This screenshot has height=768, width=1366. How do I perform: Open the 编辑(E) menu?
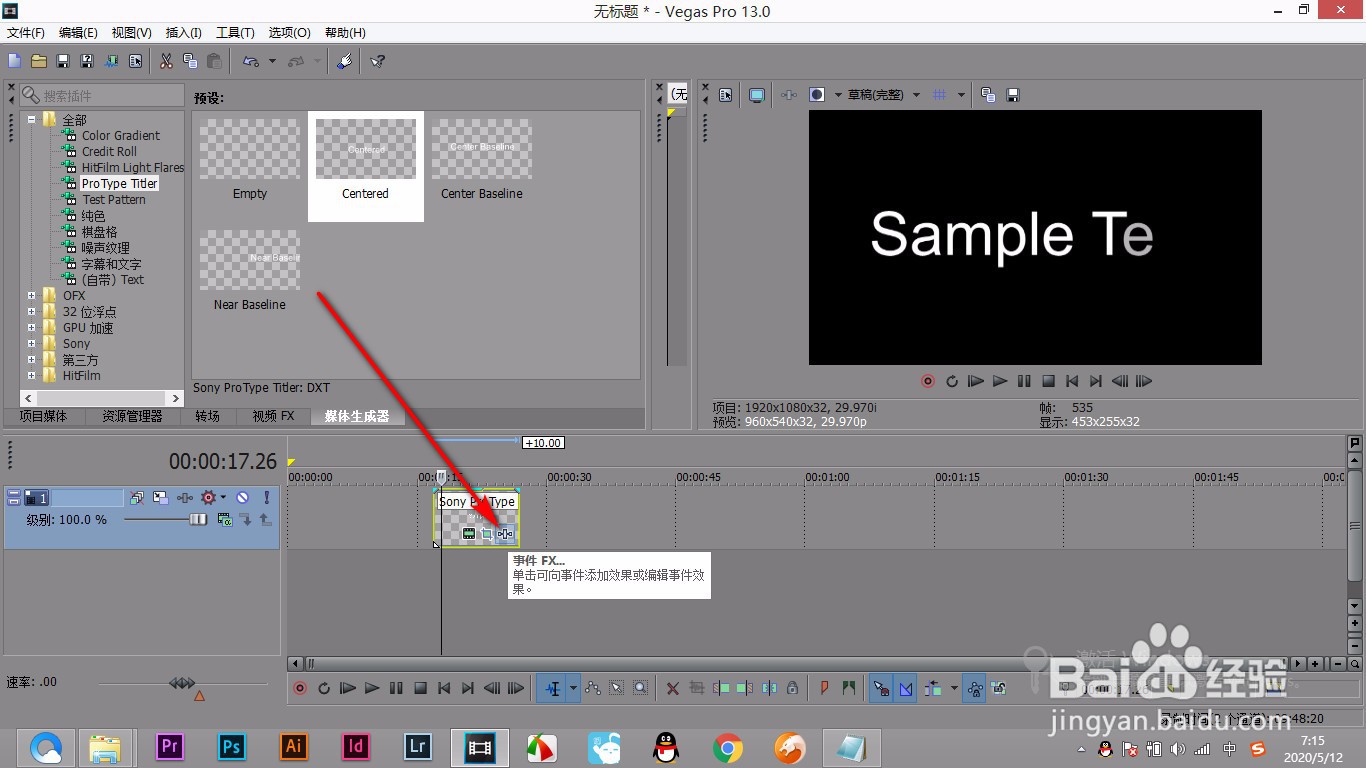[x=79, y=33]
